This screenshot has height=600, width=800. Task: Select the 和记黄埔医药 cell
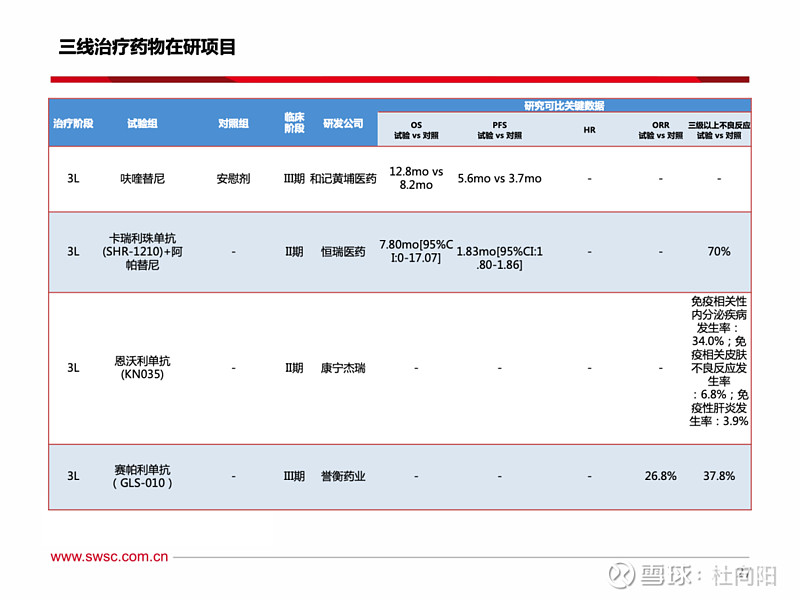[343, 179]
